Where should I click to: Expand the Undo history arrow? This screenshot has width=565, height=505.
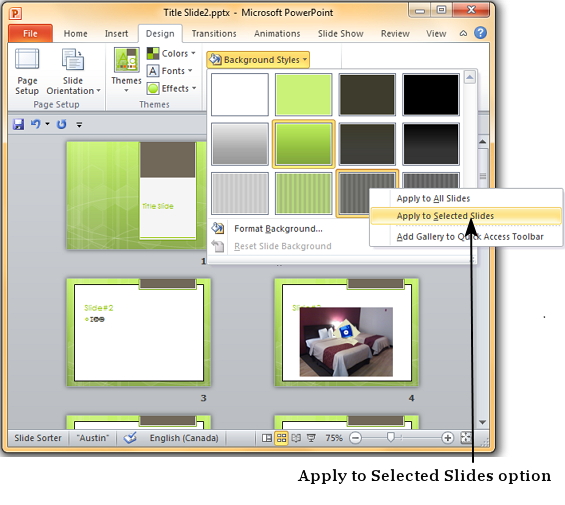point(47,124)
